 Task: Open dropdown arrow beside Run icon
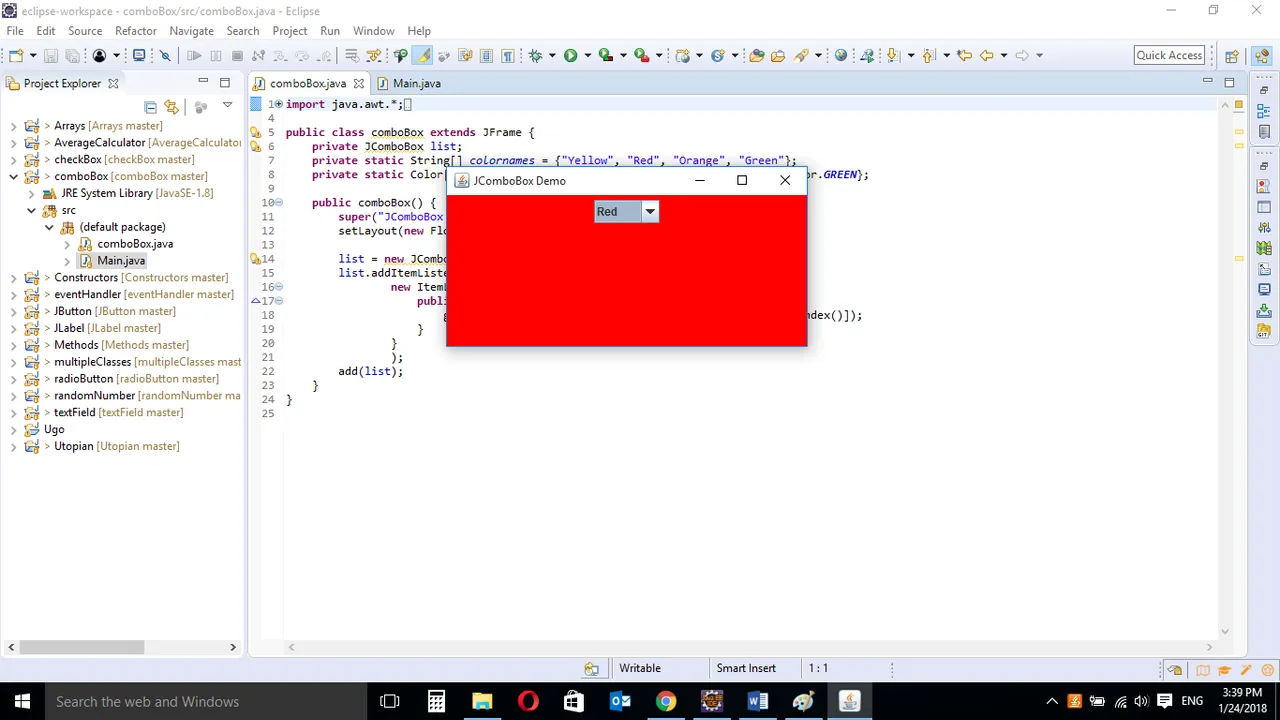587,56
